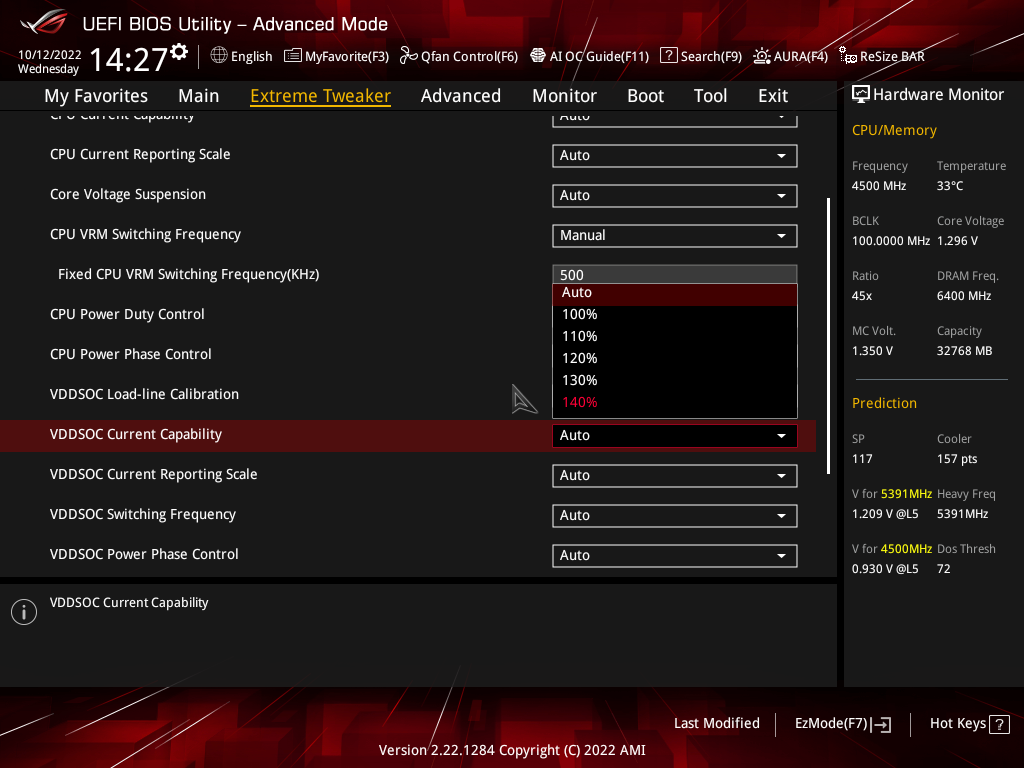
Task: Click the EzMode exit arrow icon
Action: pos(881,724)
